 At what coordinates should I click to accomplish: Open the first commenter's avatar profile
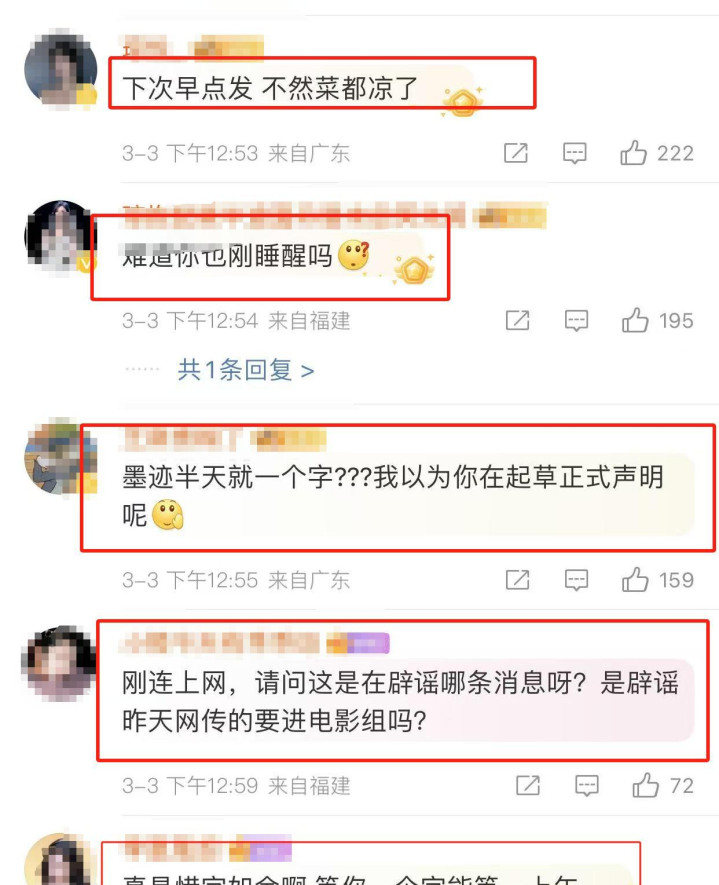[60, 69]
